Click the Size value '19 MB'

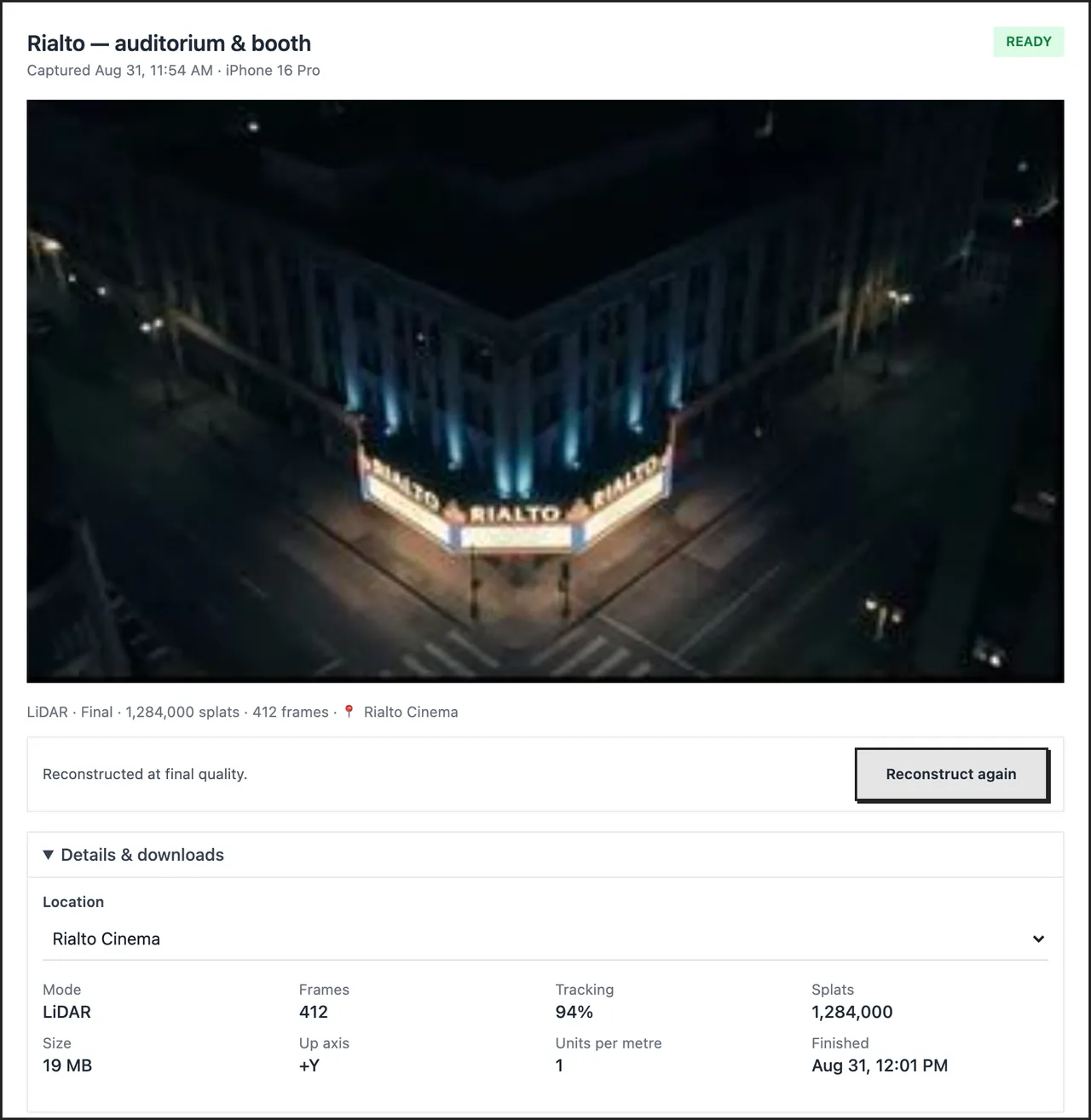pos(67,1065)
